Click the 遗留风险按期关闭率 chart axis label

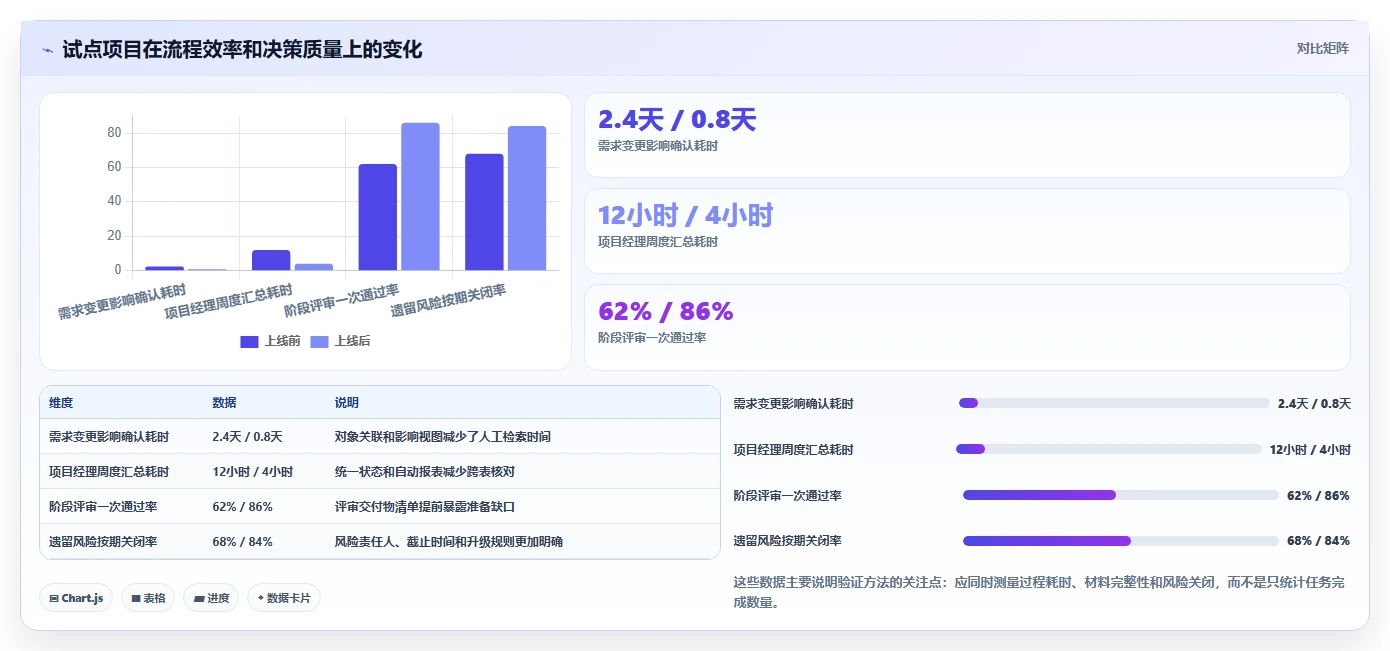pyautogui.click(x=448, y=300)
